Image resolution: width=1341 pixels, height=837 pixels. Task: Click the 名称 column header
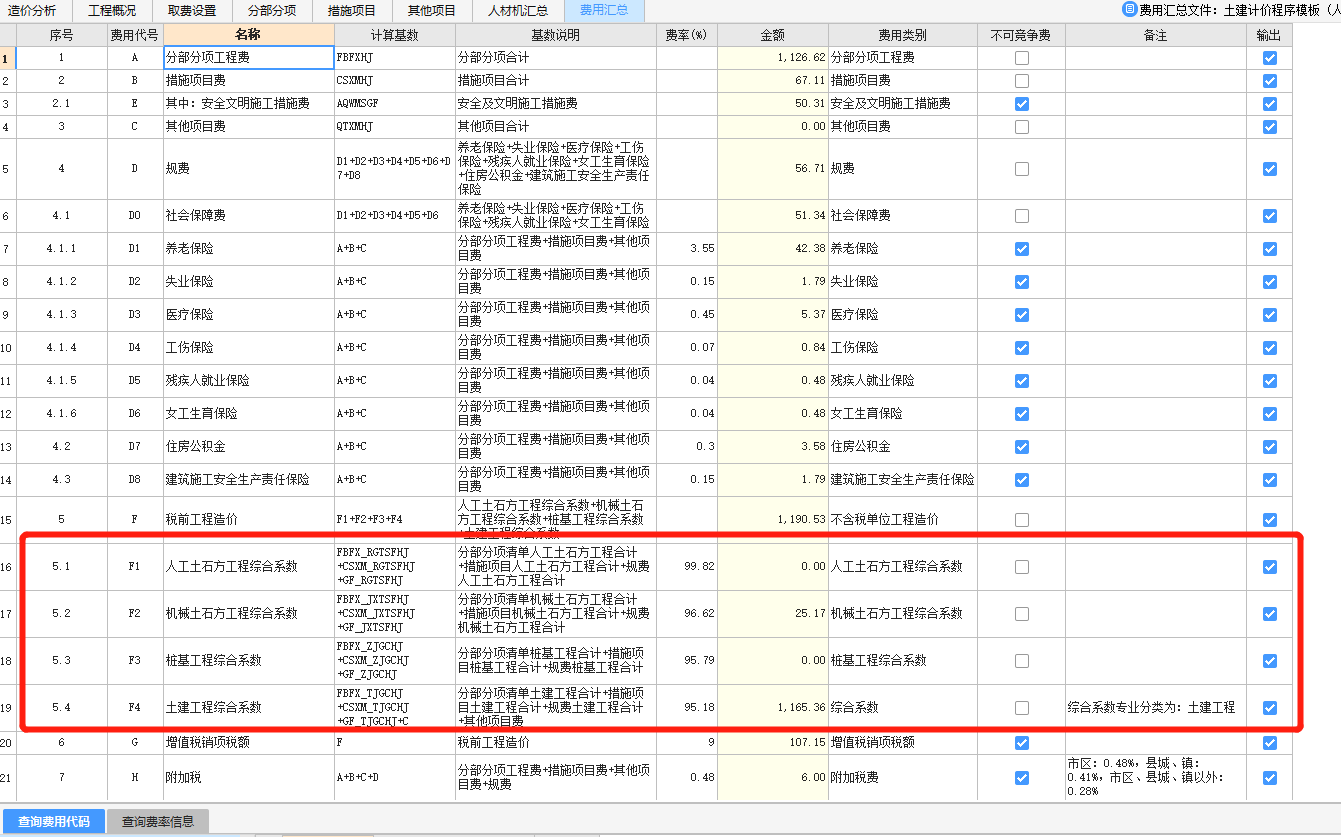tap(248, 35)
